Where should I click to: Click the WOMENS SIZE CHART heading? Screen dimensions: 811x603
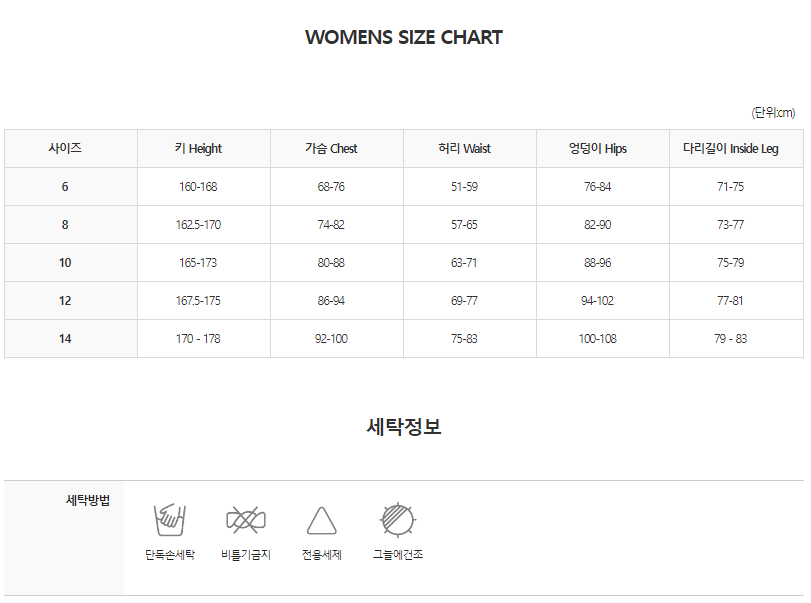404,37
